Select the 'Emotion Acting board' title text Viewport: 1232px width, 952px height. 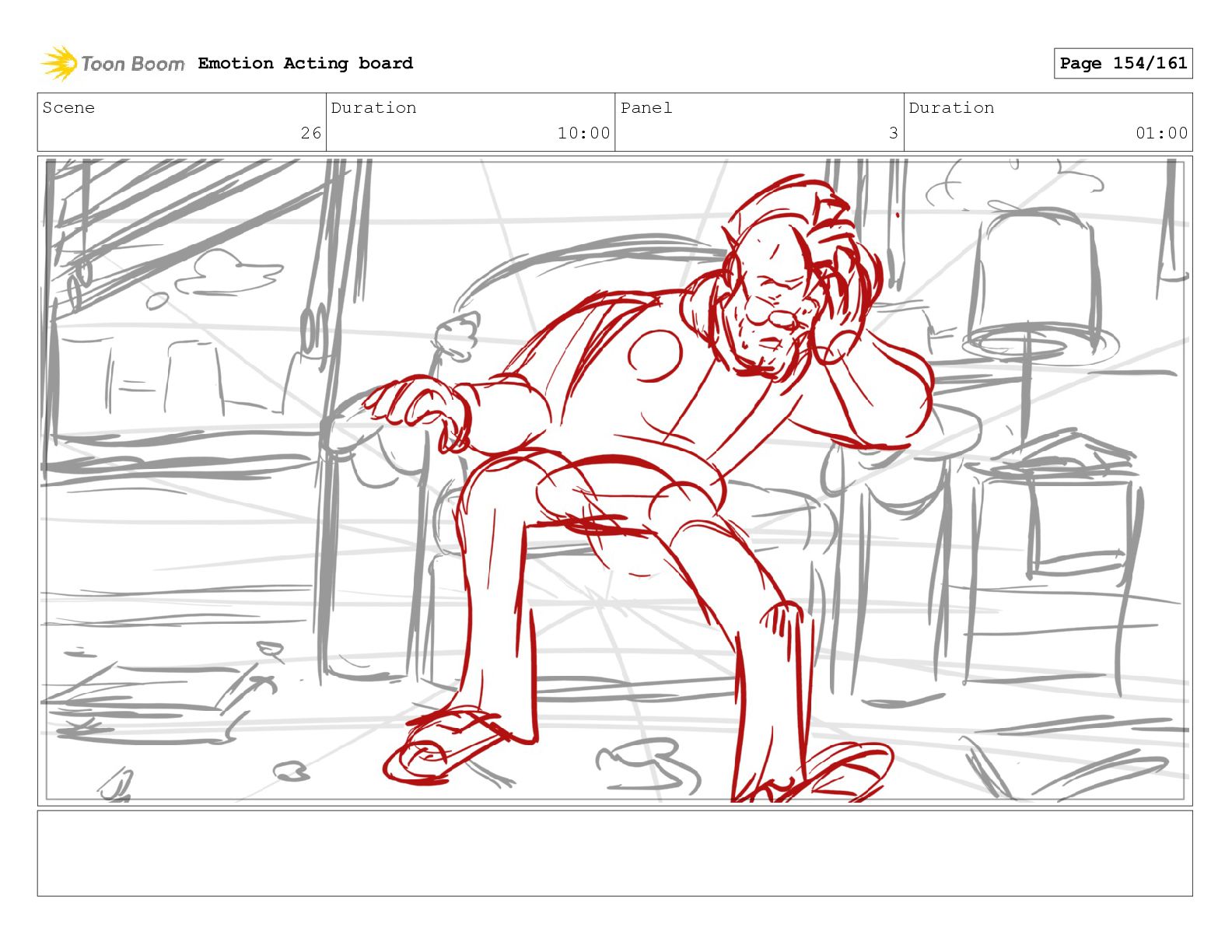[x=306, y=63]
